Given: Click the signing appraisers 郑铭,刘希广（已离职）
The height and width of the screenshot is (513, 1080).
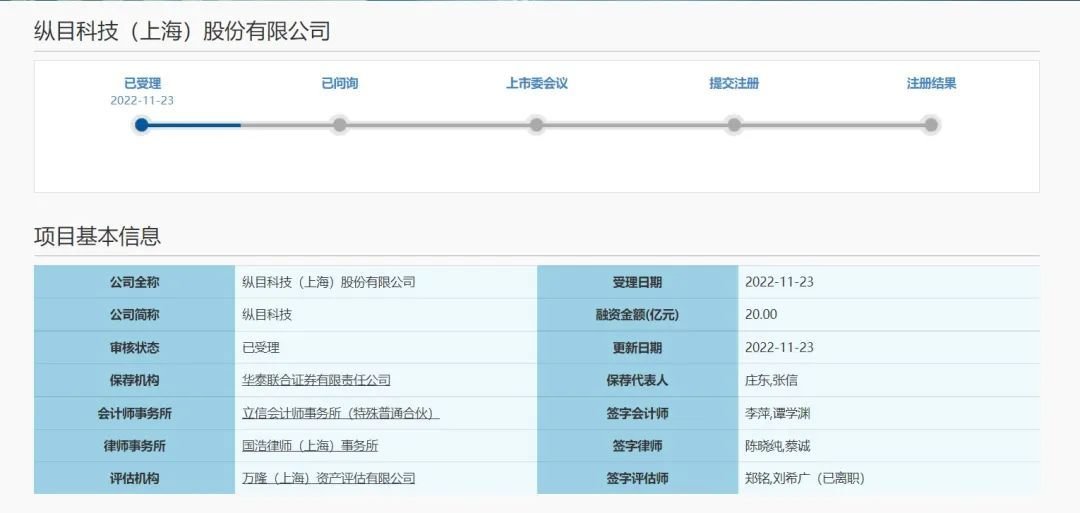Looking at the screenshot, I should tap(805, 478).
